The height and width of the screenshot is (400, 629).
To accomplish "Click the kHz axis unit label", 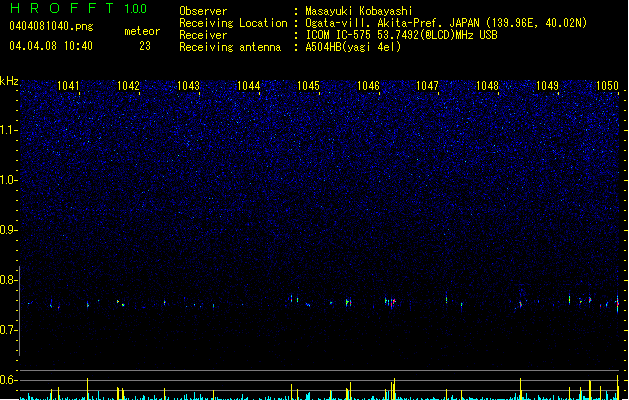I will point(9,81).
